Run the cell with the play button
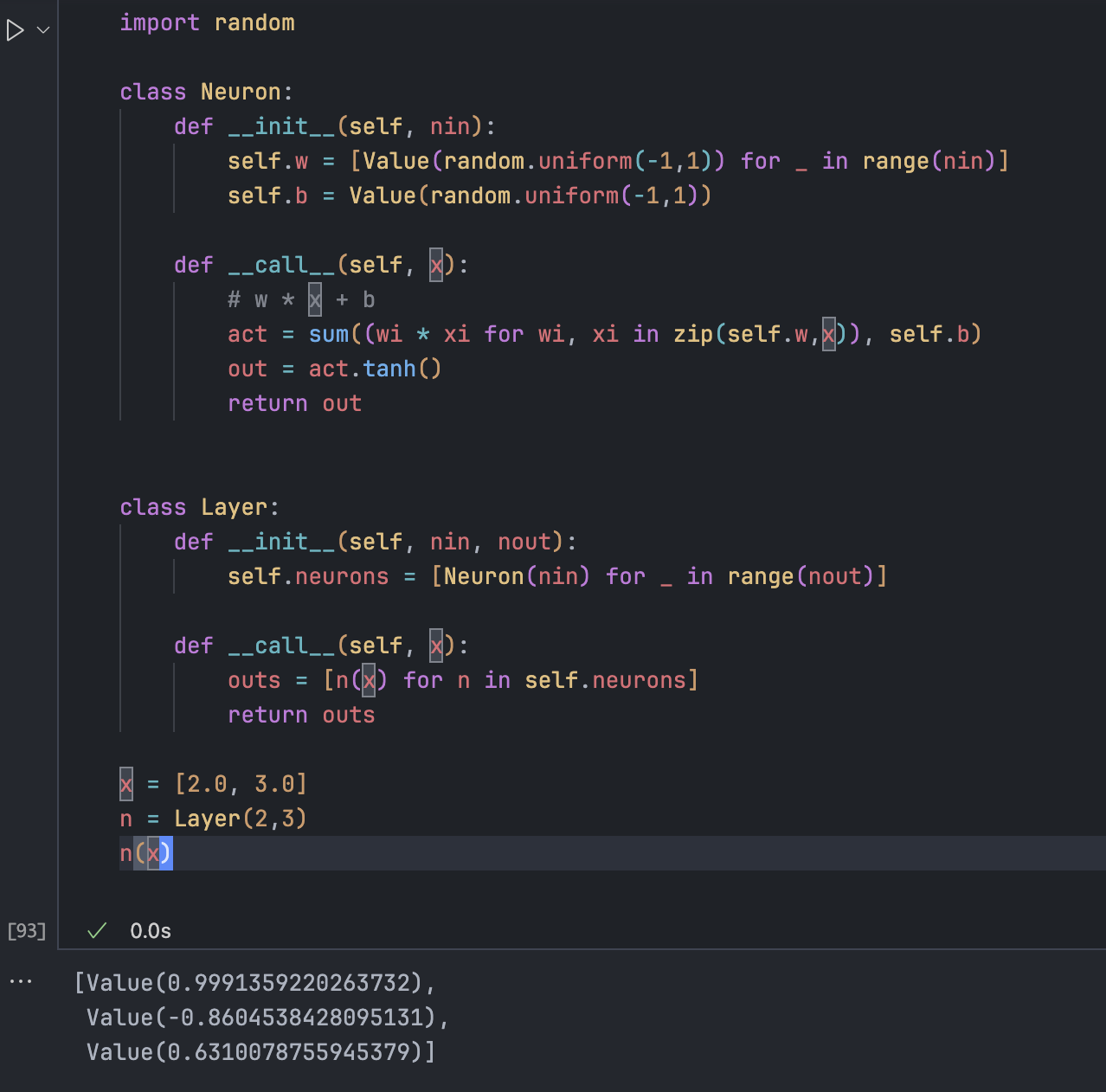 click(16, 29)
